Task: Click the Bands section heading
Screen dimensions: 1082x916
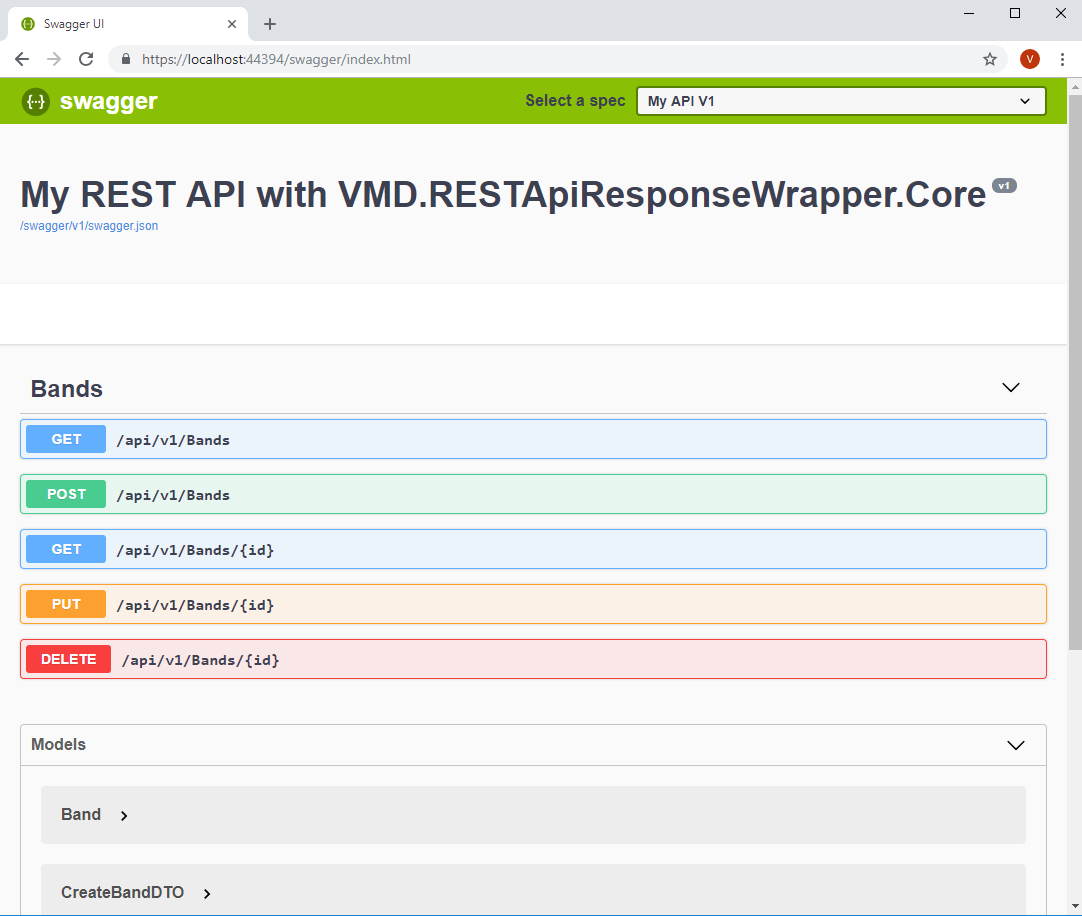Action: click(66, 389)
